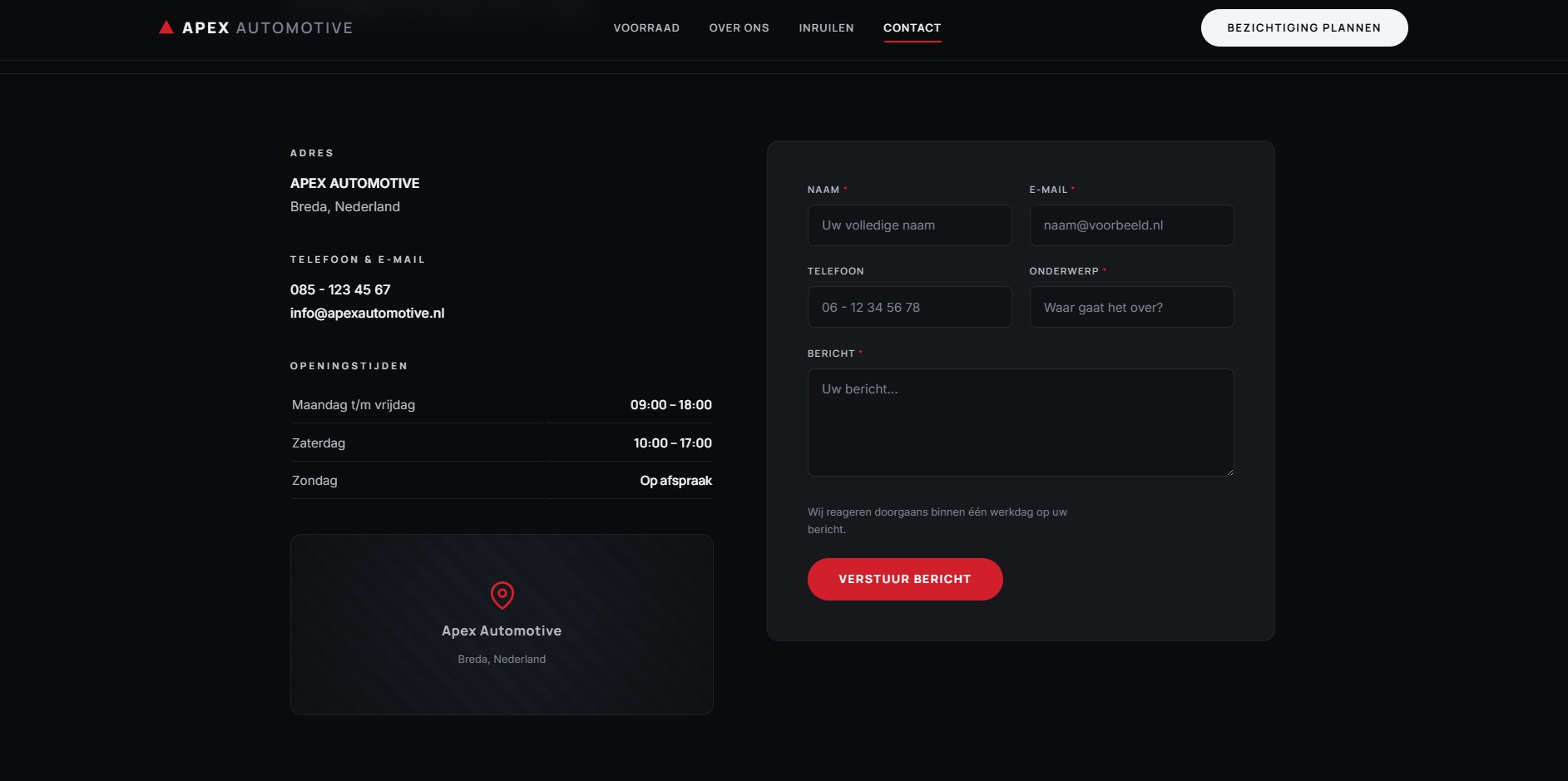Screen dimensions: 1568x781
Task: Click the Openingstijden heading
Action: point(349,366)
